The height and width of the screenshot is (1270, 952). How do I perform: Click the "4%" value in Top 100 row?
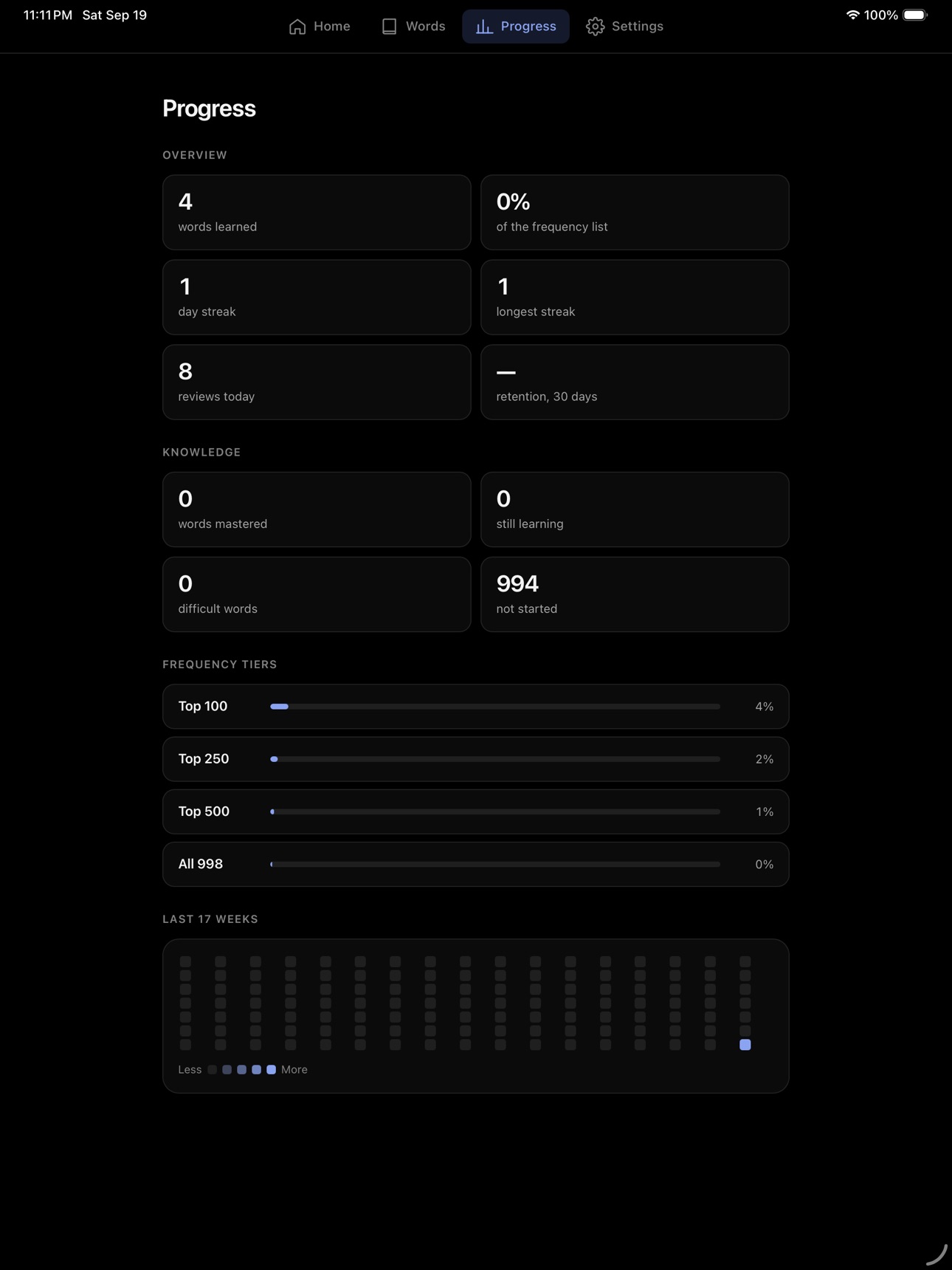765,707
